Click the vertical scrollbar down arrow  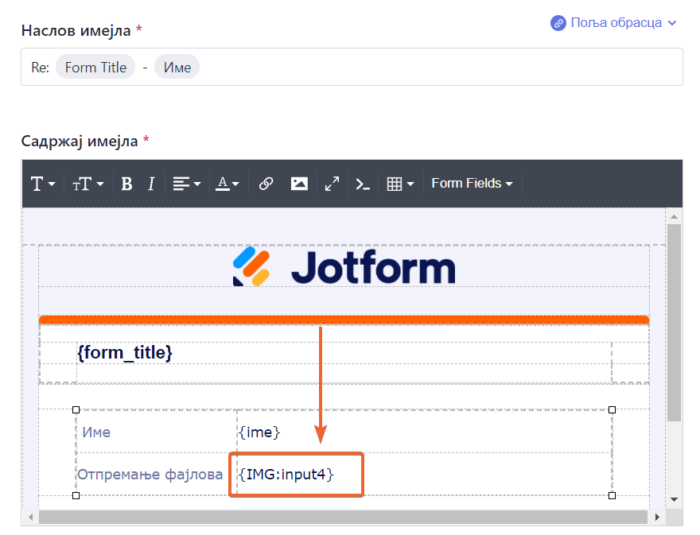pyautogui.click(x=674, y=499)
